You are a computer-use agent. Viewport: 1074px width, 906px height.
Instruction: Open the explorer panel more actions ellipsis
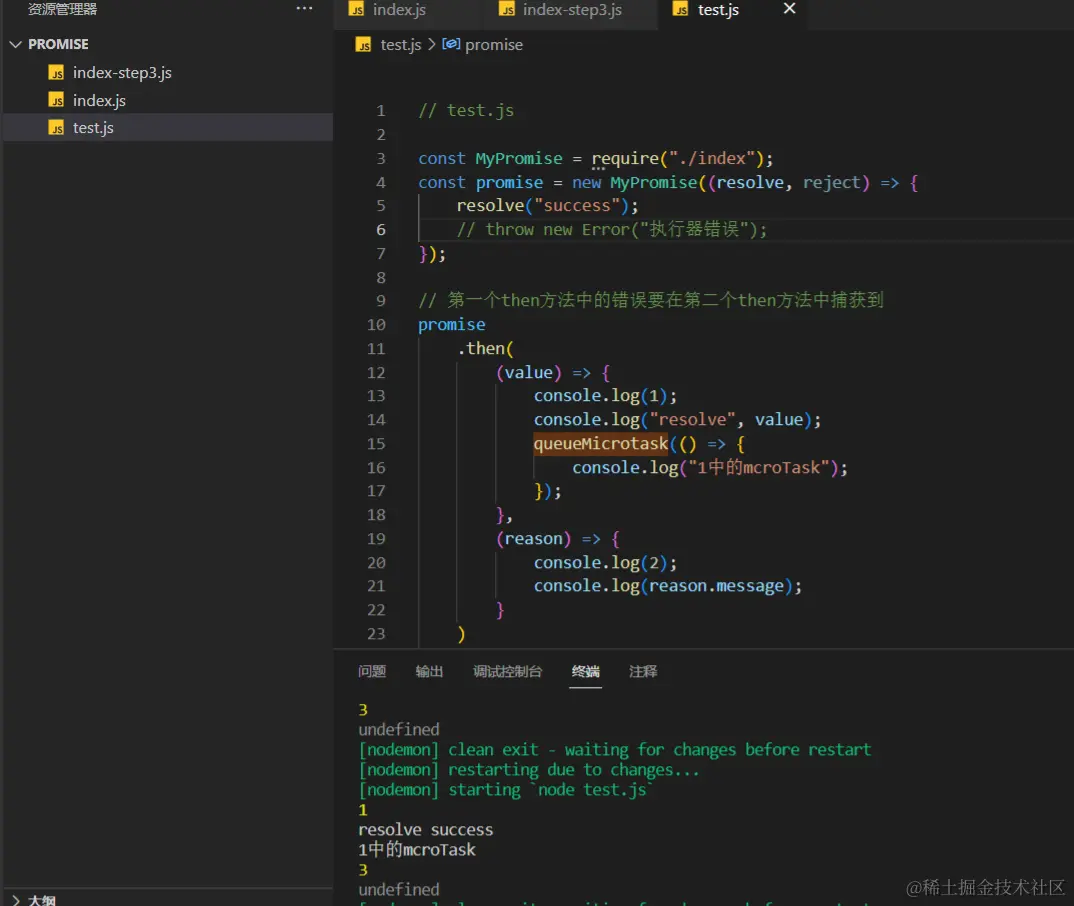click(x=304, y=9)
